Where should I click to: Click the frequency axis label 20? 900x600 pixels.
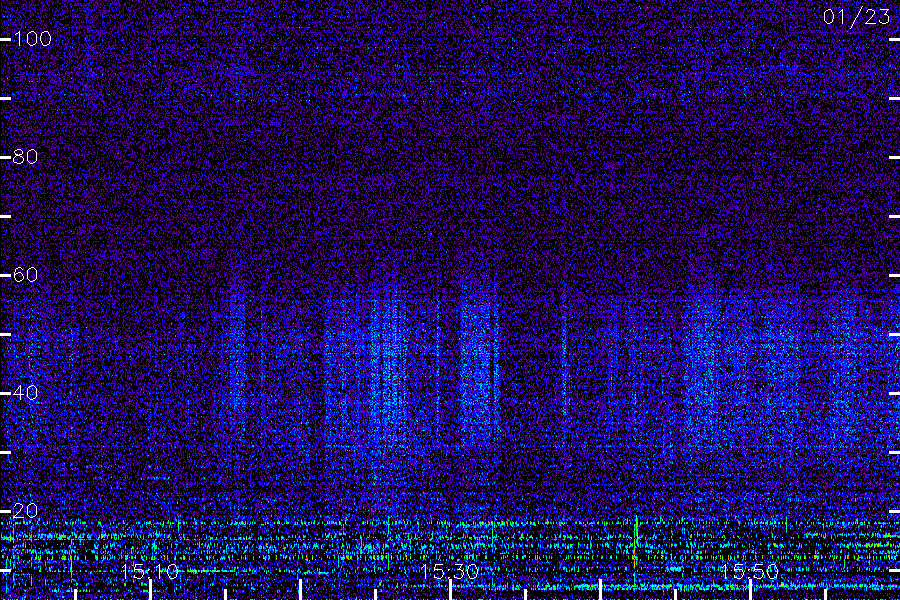coord(25,510)
